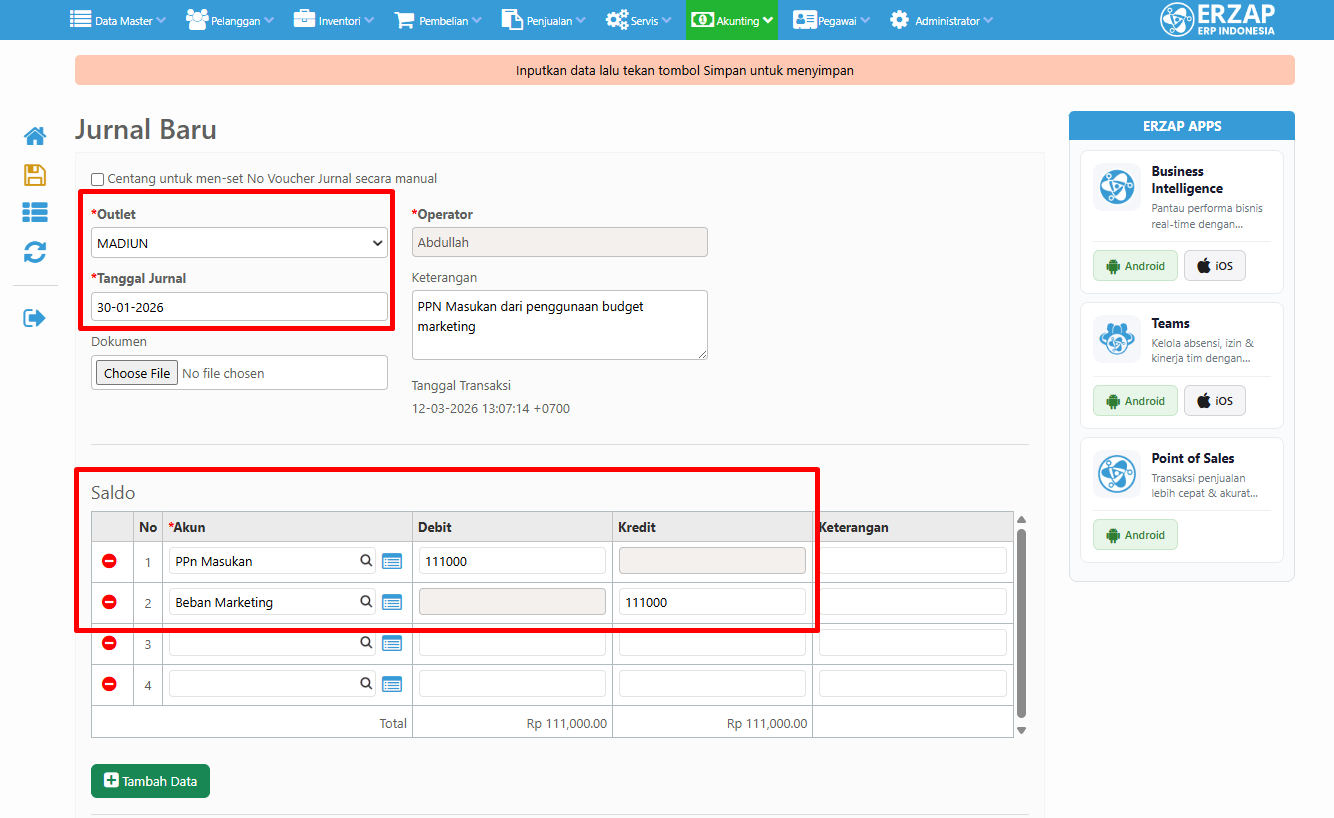This screenshot has height=818, width=1334.
Task: Click the refresh arrows sidebar icon
Action: pos(35,252)
